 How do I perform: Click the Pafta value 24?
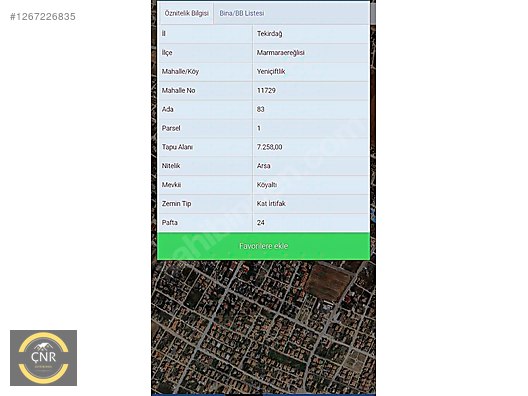(261, 223)
